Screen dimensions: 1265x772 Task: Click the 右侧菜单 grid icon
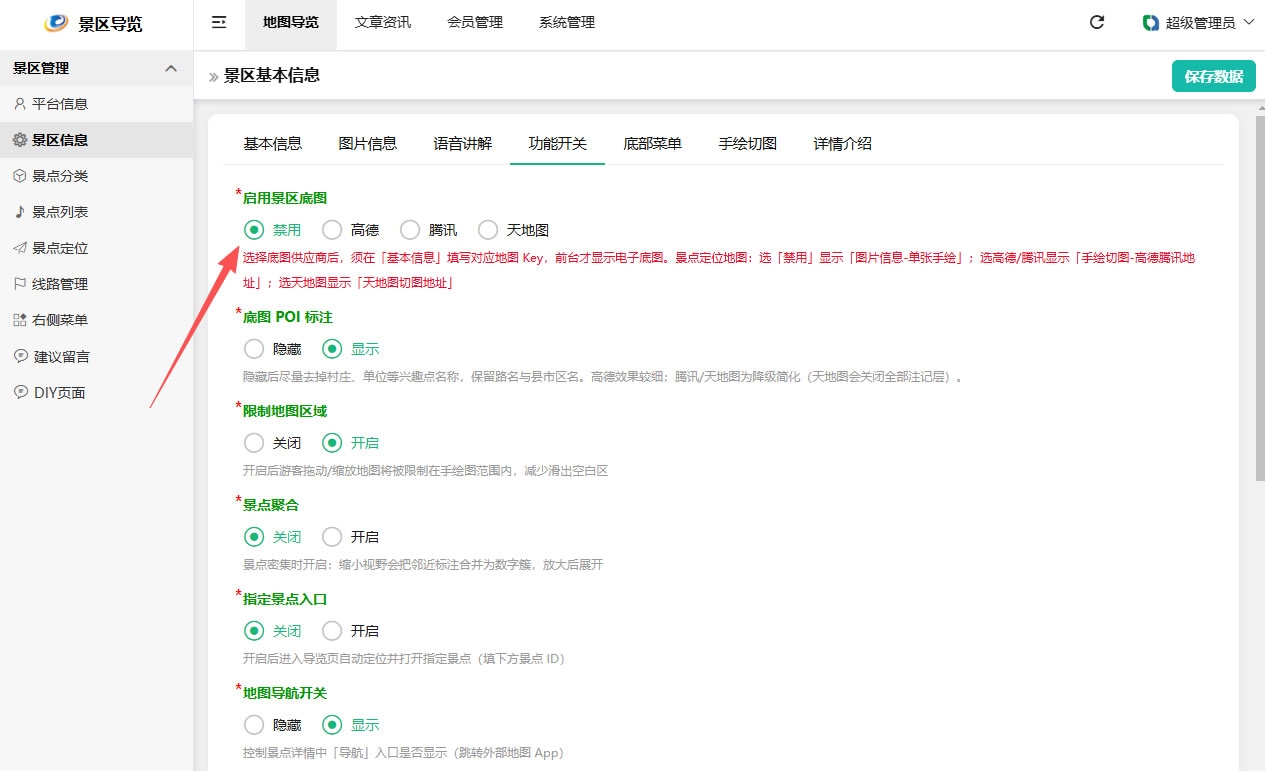[20, 320]
